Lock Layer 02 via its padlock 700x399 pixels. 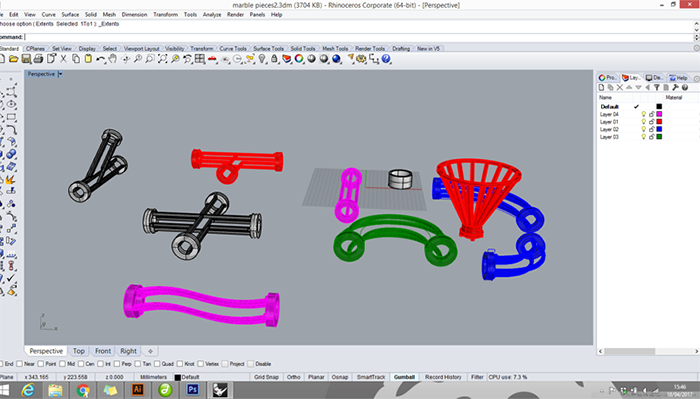651,129
